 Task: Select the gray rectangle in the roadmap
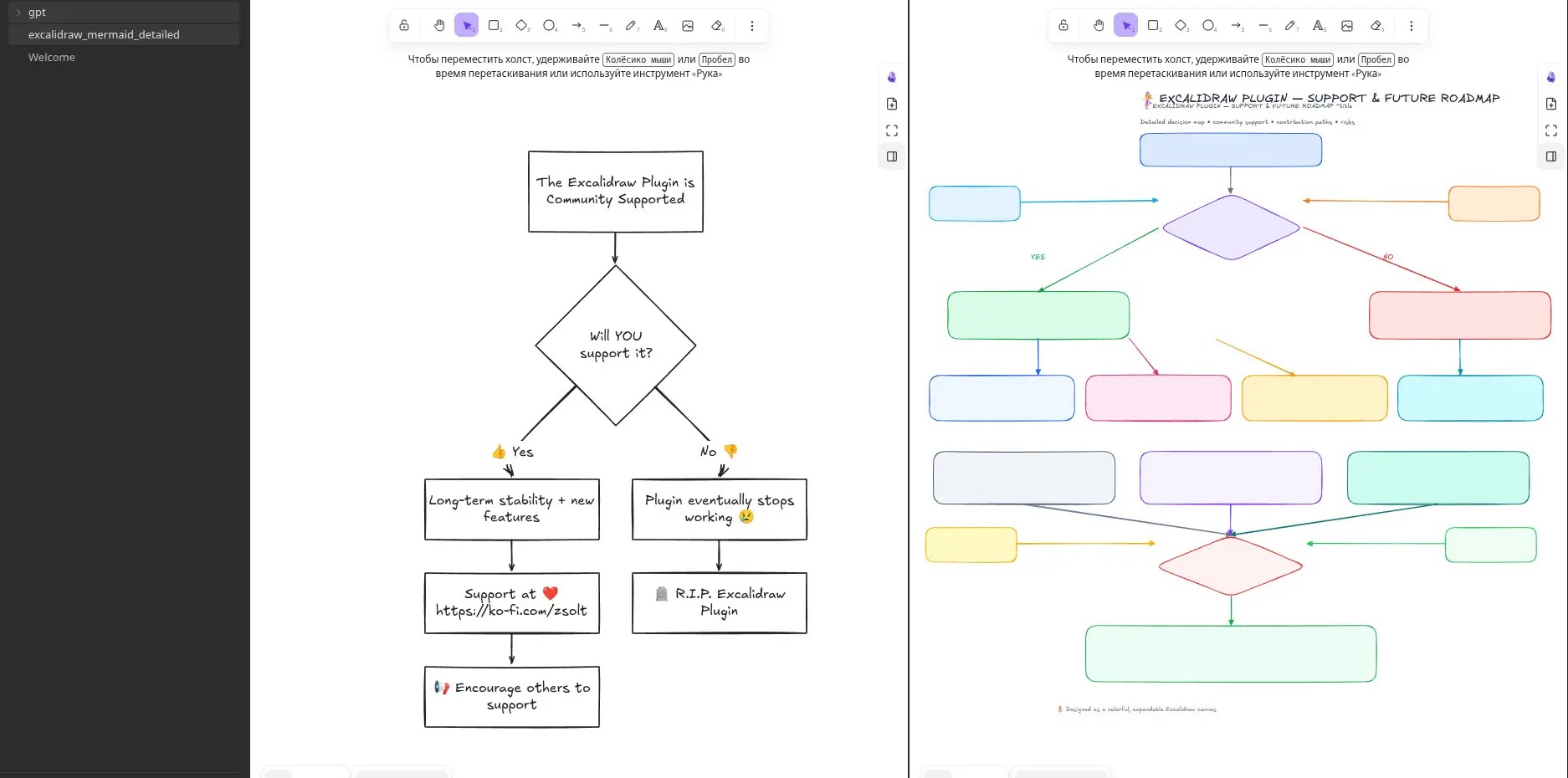(x=1024, y=478)
